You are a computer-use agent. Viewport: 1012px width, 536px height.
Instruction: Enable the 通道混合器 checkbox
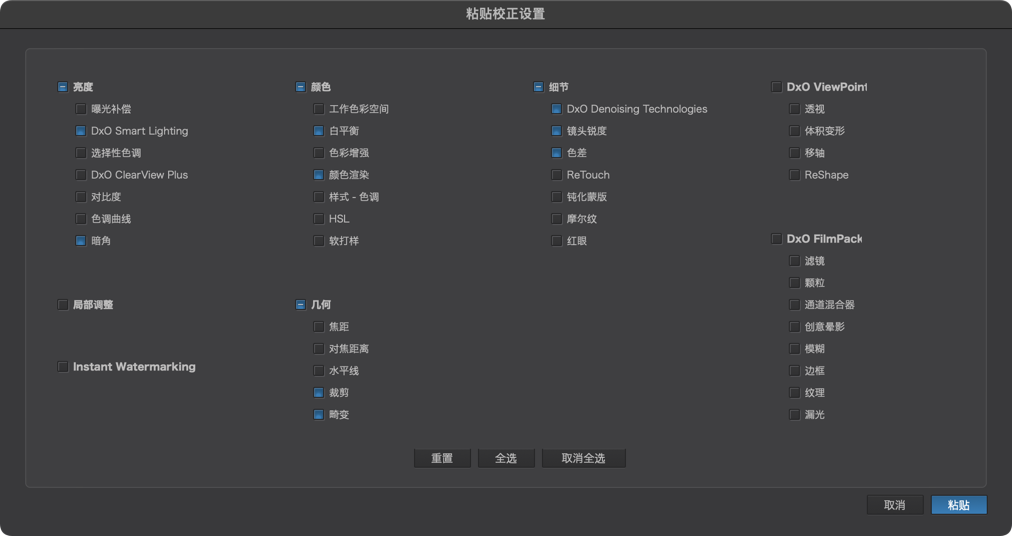point(794,305)
